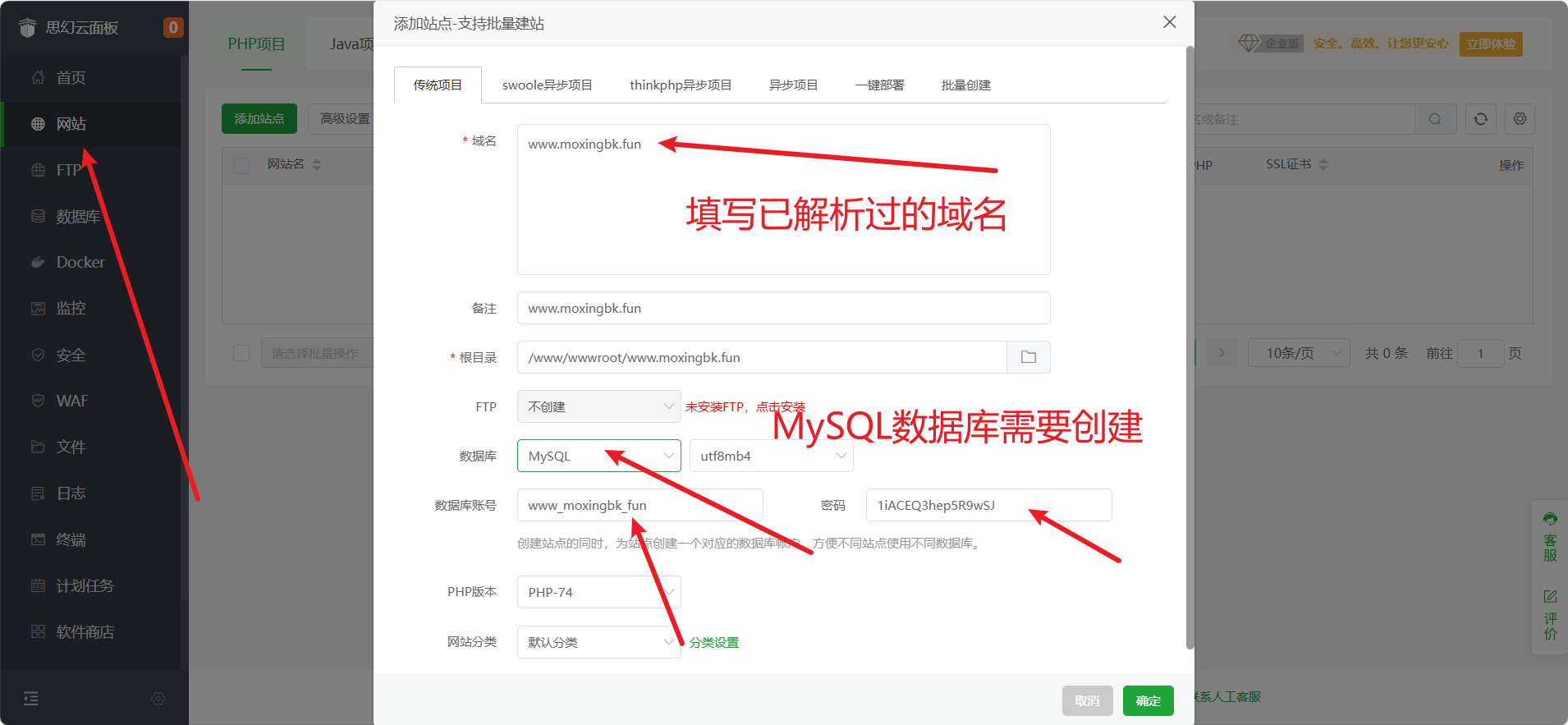1568x725 pixels.
Task: Click the 添加站点 green button
Action: (259, 119)
